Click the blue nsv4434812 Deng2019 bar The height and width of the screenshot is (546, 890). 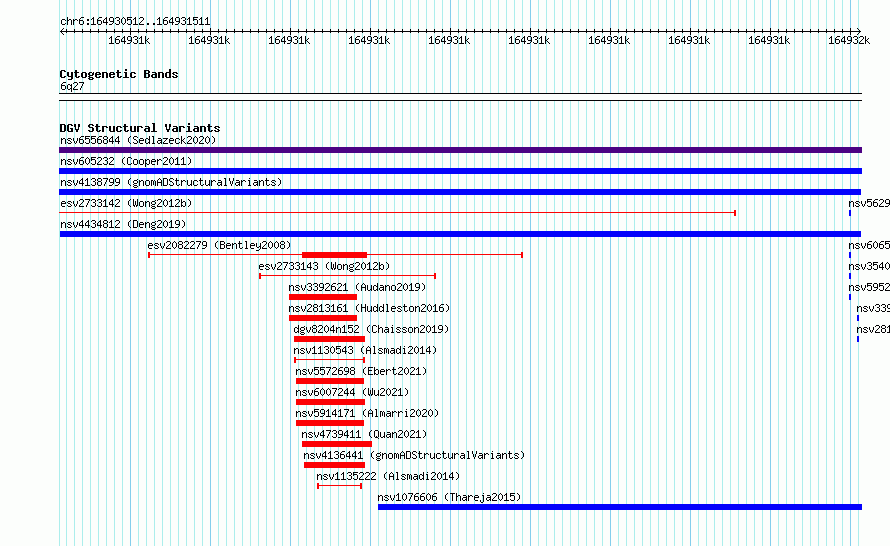click(x=460, y=234)
